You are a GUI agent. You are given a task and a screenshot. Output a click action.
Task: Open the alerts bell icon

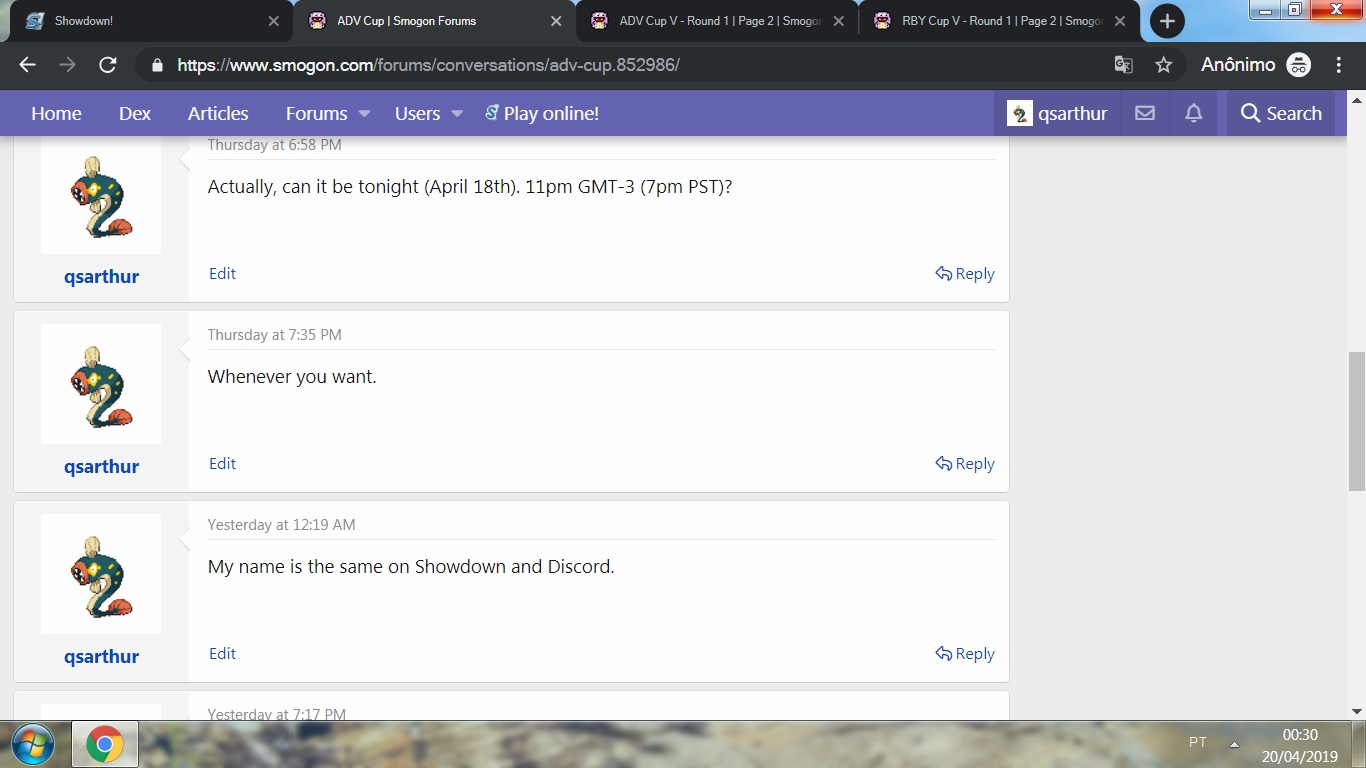1193,113
